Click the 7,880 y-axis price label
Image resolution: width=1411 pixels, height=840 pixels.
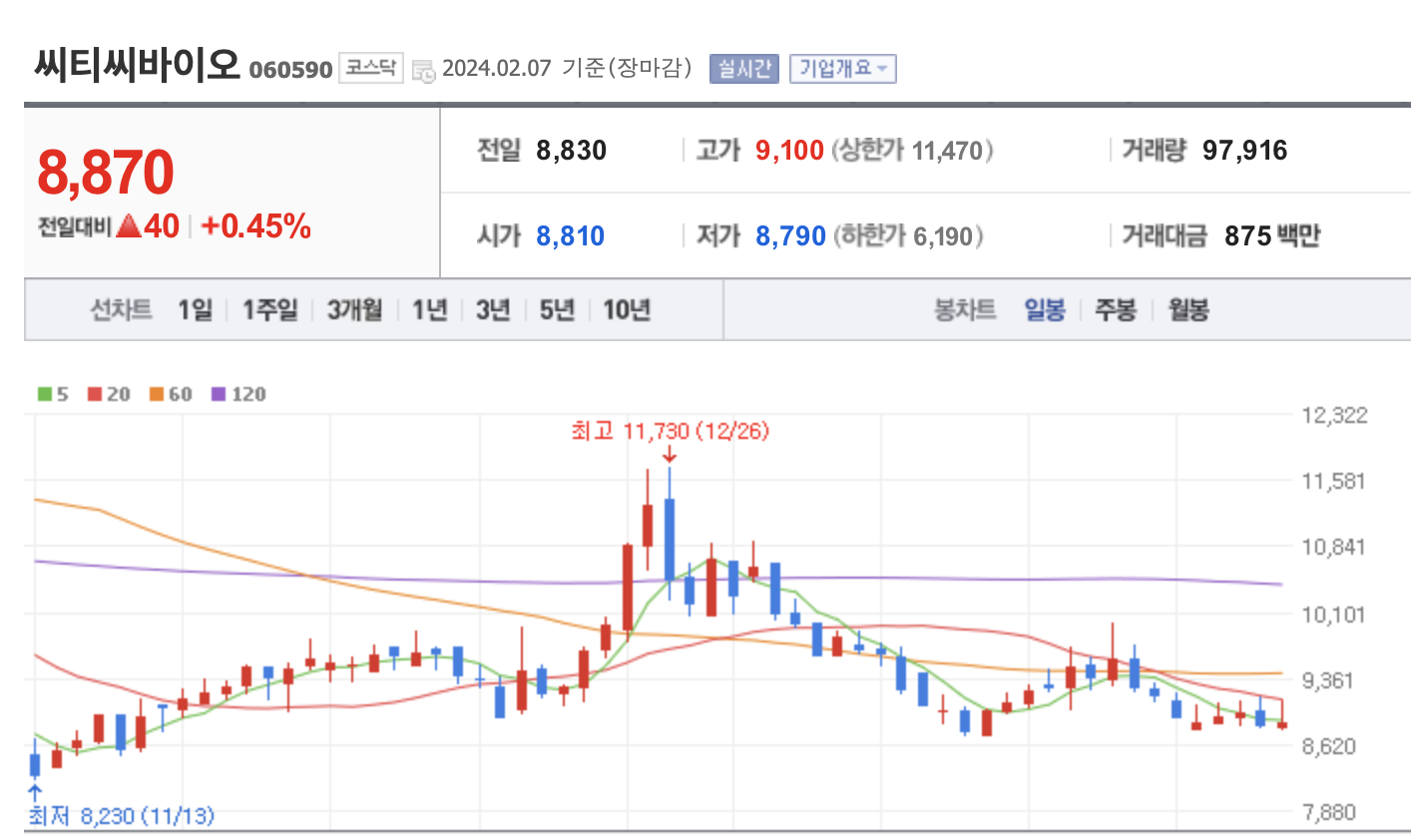click(x=1329, y=812)
